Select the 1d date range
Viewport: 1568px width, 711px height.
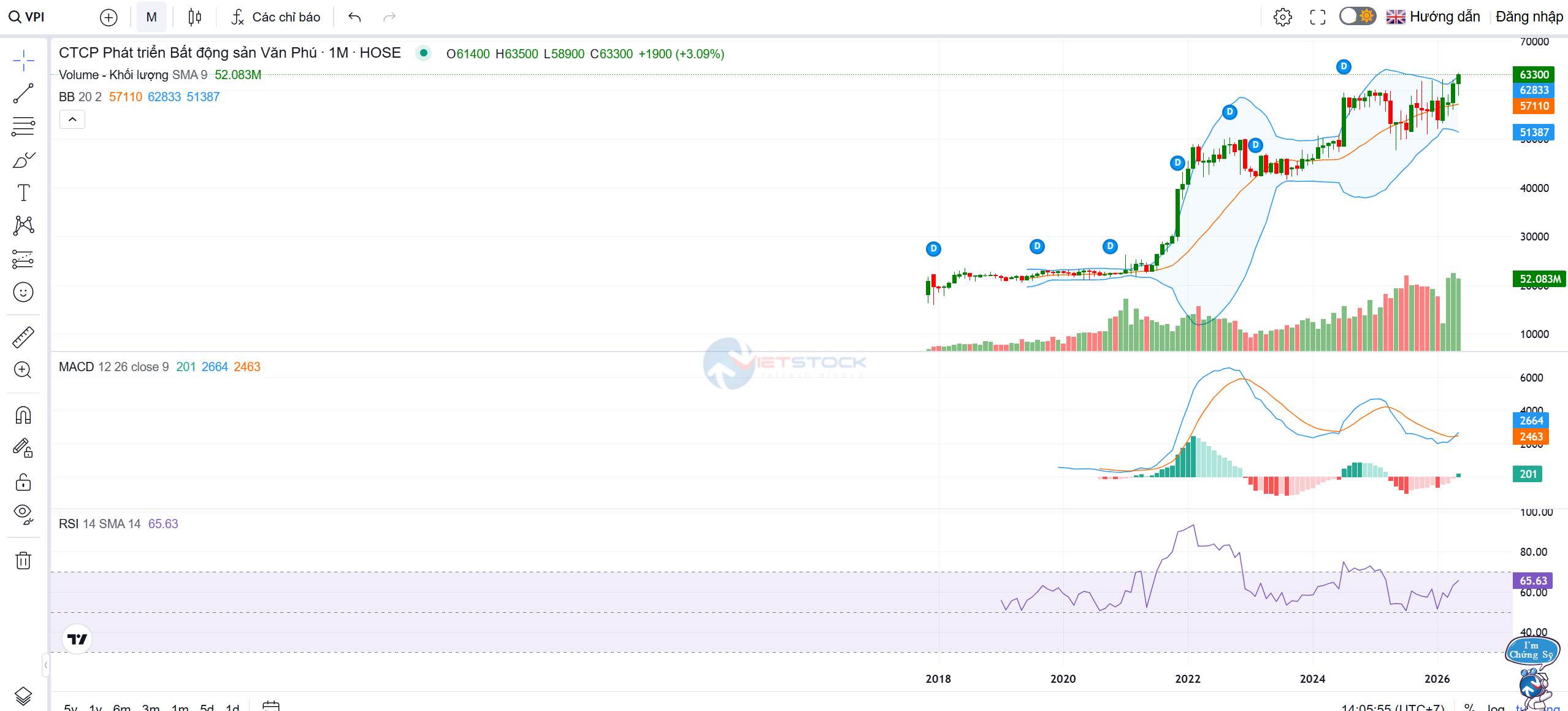click(x=232, y=707)
